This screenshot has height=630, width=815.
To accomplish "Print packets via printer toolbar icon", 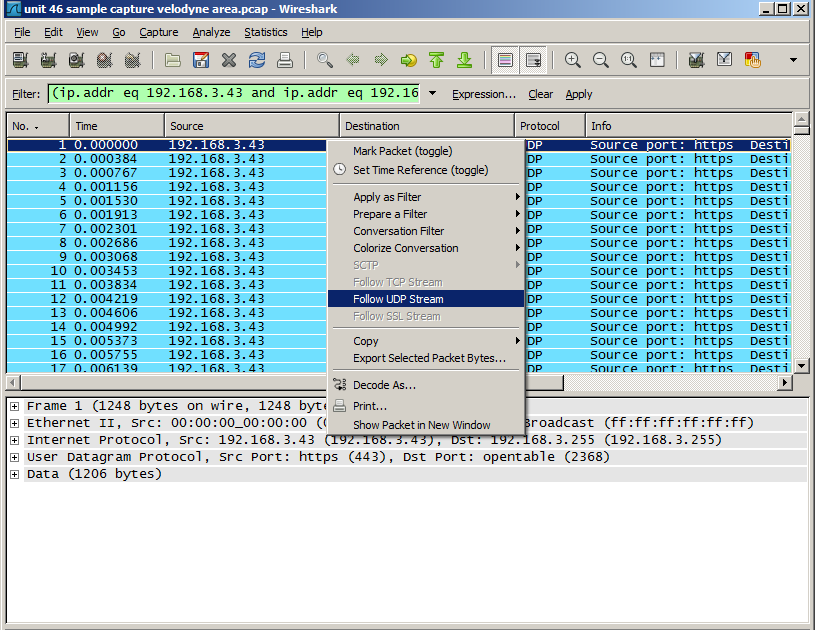I will tap(285, 60).
